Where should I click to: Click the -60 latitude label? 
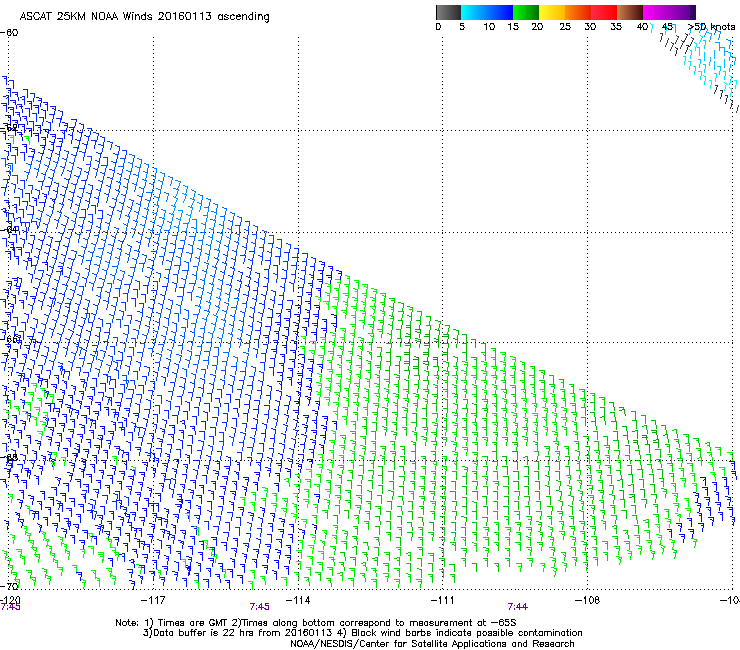pyautogui.click(x=9, y=33)
